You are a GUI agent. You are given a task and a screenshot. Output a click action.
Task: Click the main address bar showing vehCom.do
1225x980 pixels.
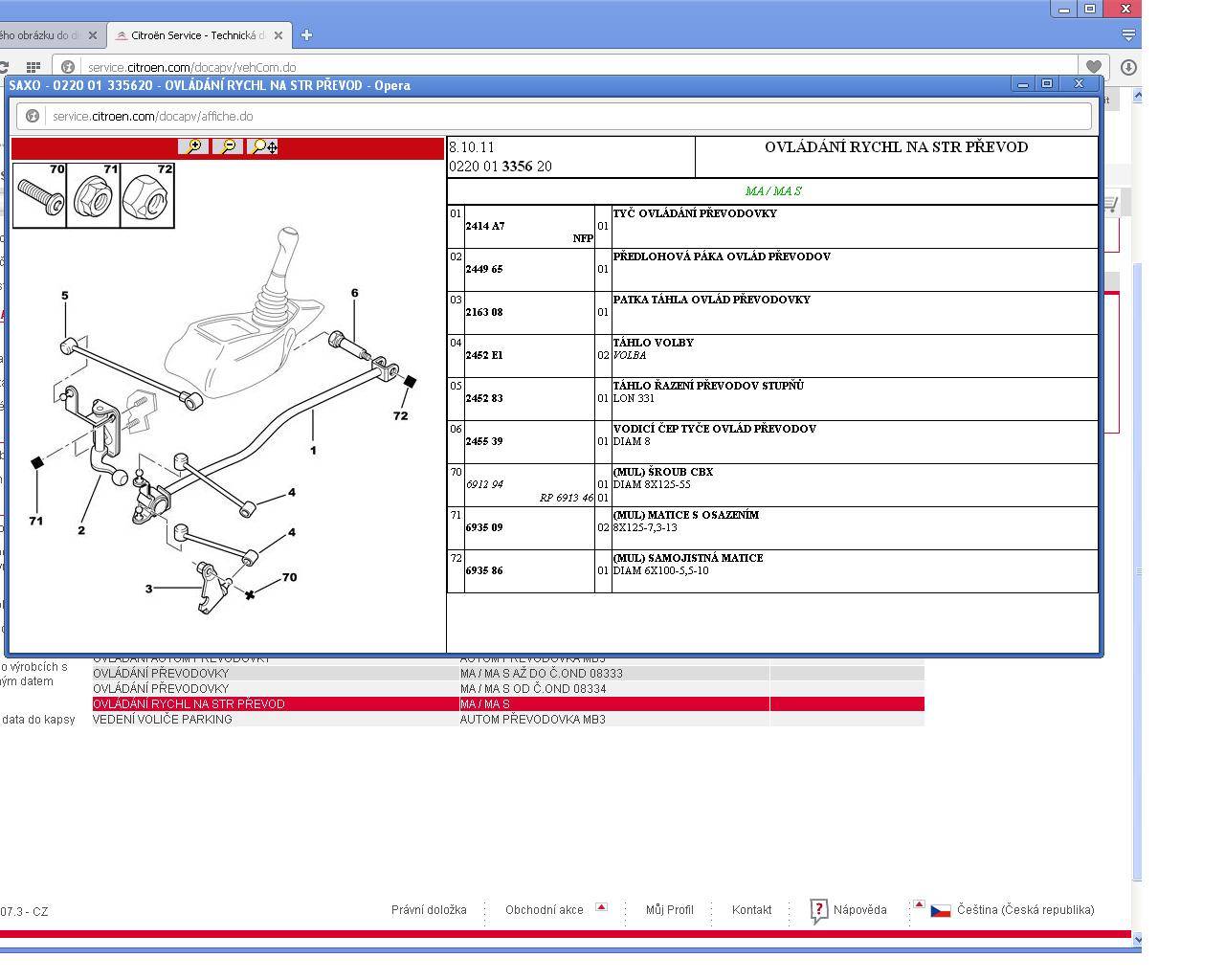[565, 68]
